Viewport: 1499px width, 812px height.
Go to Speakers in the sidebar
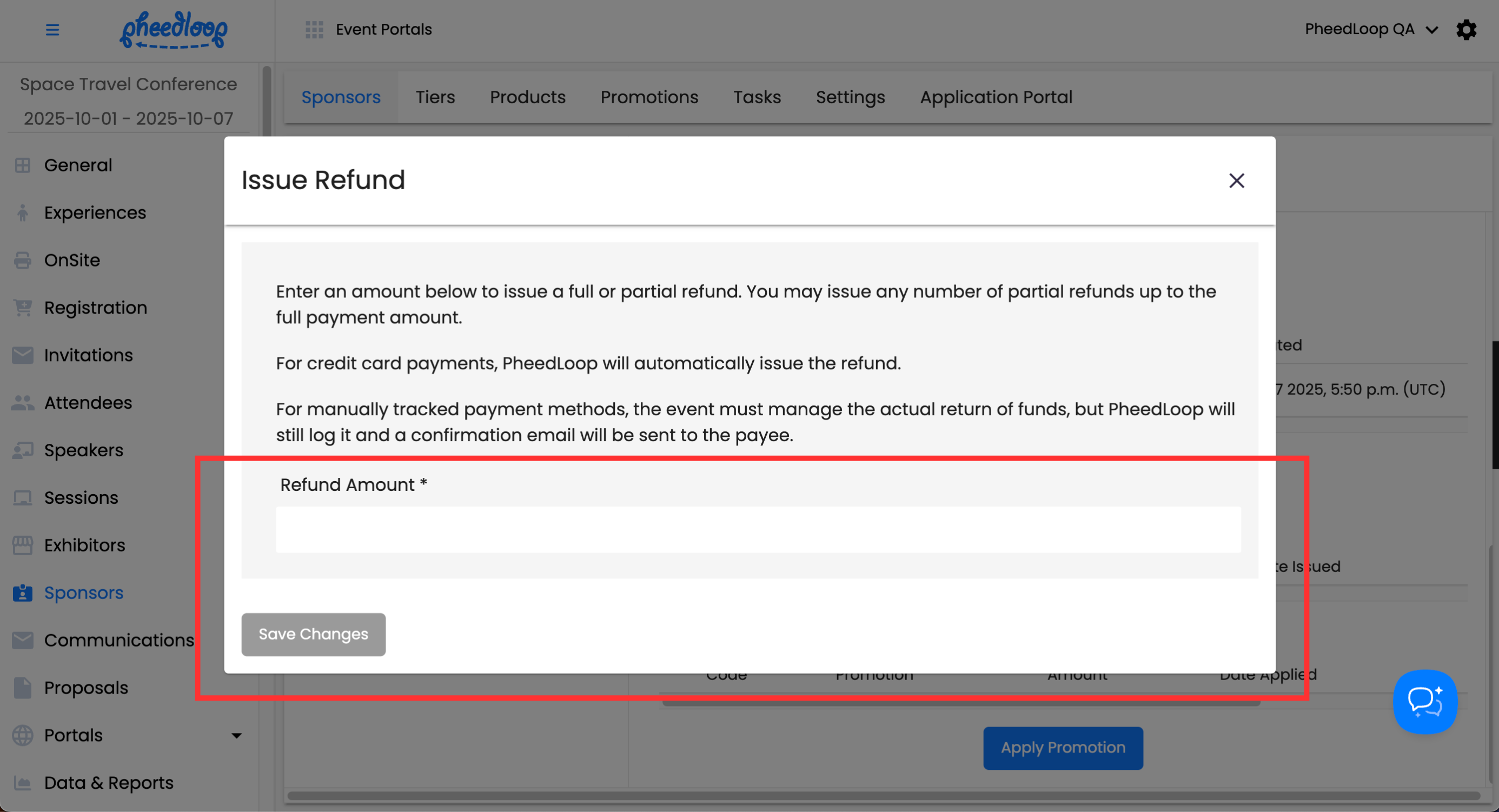pos(84,450)
